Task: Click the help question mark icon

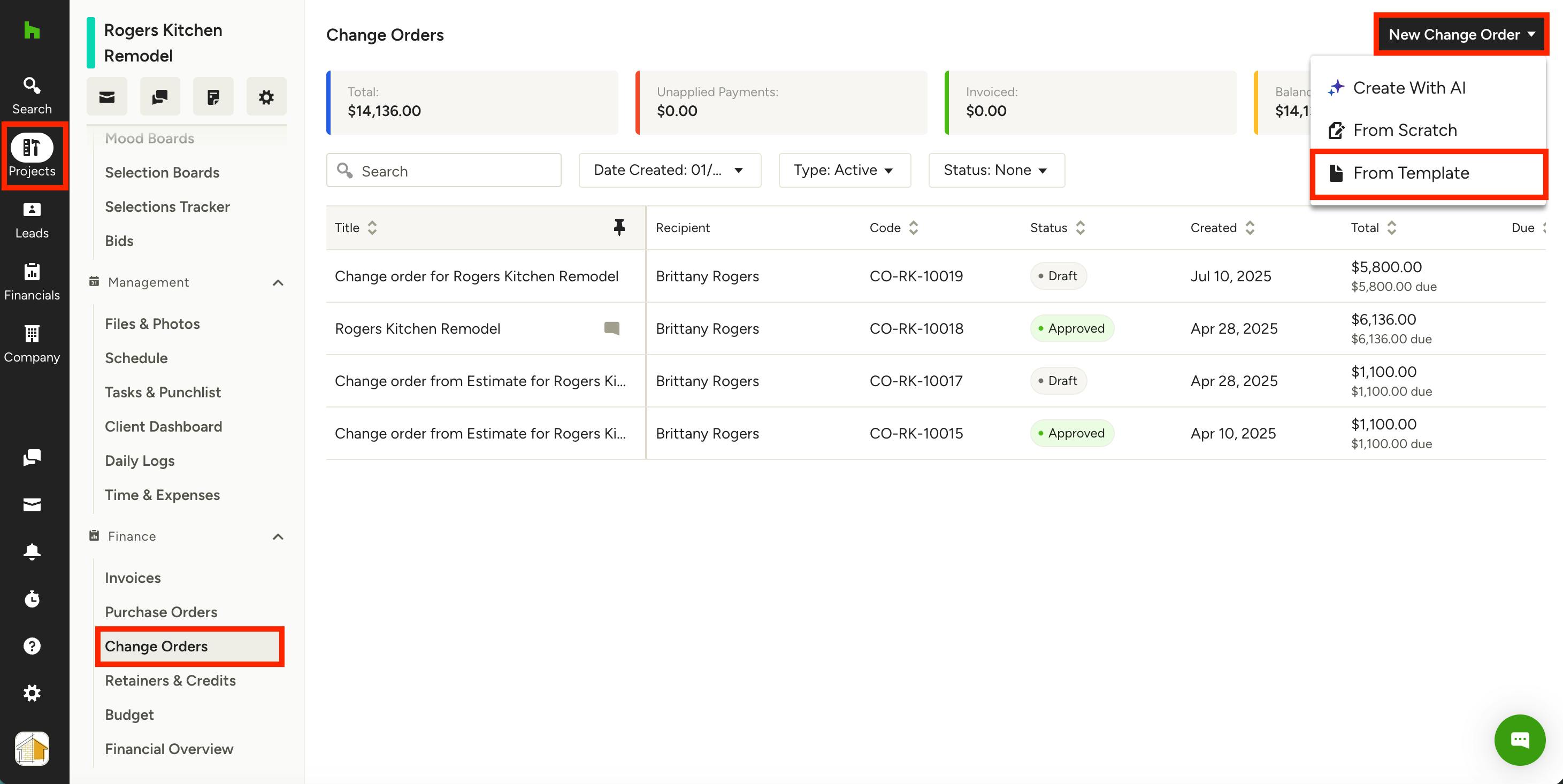Action: click(x=32, y=645)
